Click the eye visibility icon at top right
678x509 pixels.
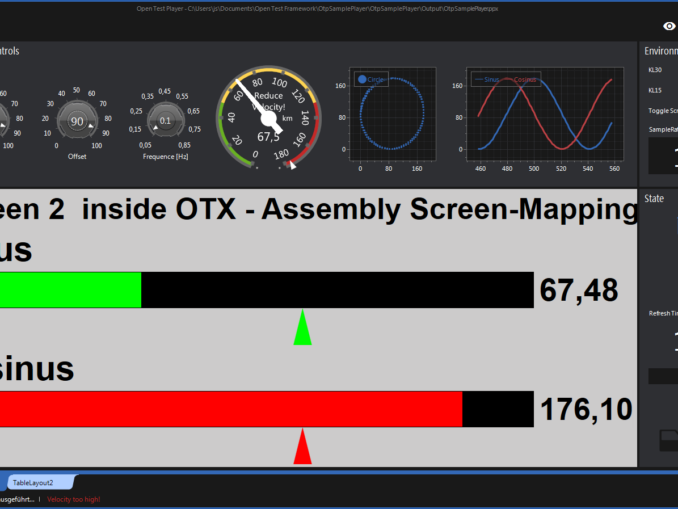click(669, 27)
